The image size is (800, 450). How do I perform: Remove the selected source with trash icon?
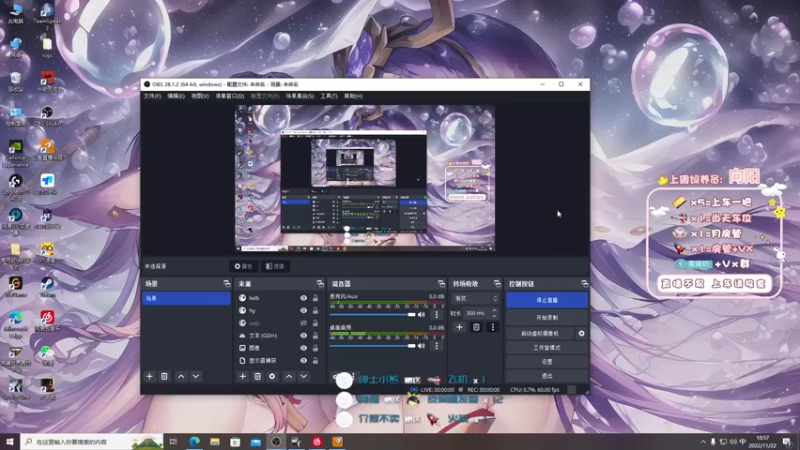tap(258, 377)
